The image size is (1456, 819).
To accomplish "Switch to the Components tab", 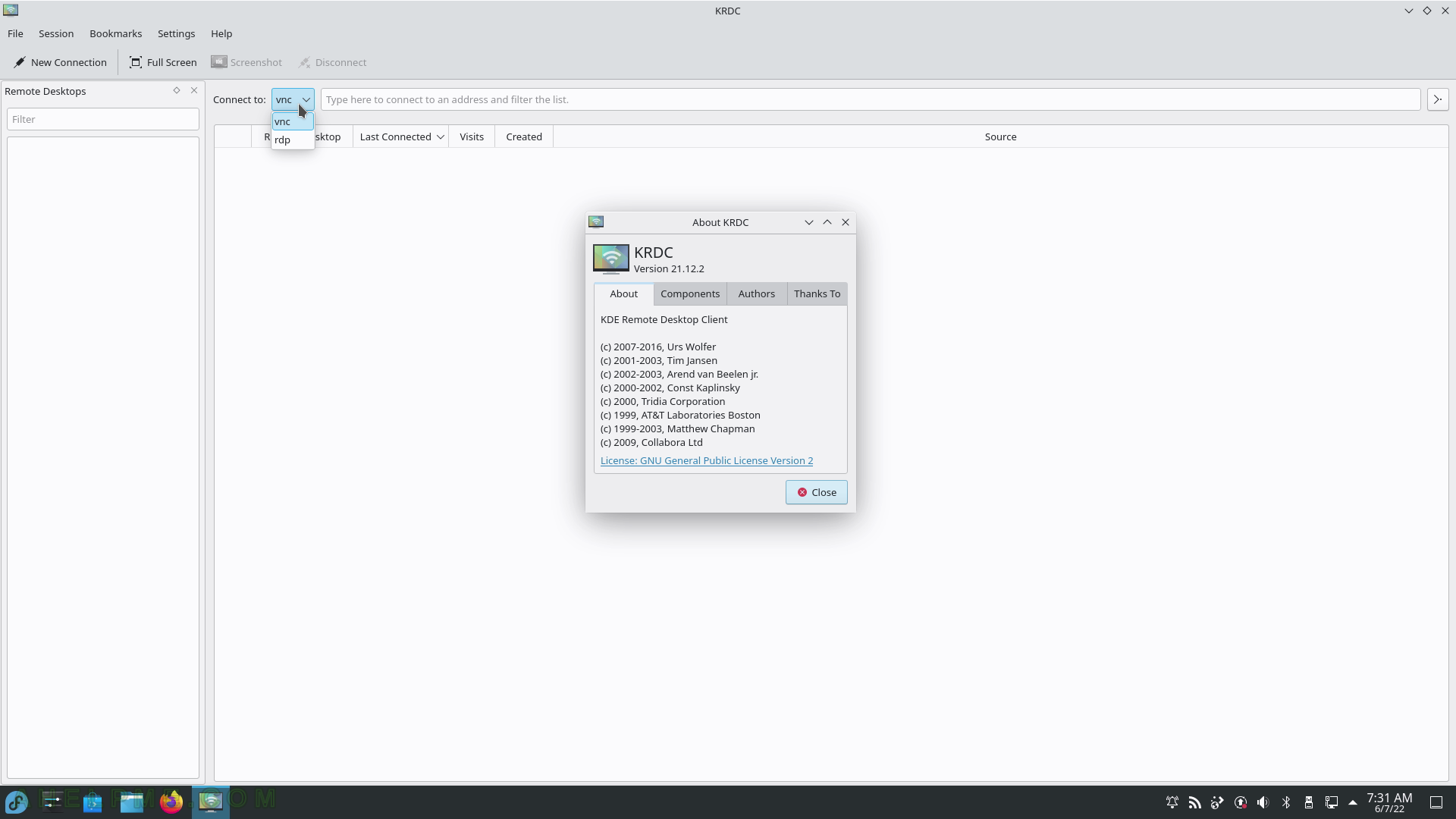I will (690, 293).
